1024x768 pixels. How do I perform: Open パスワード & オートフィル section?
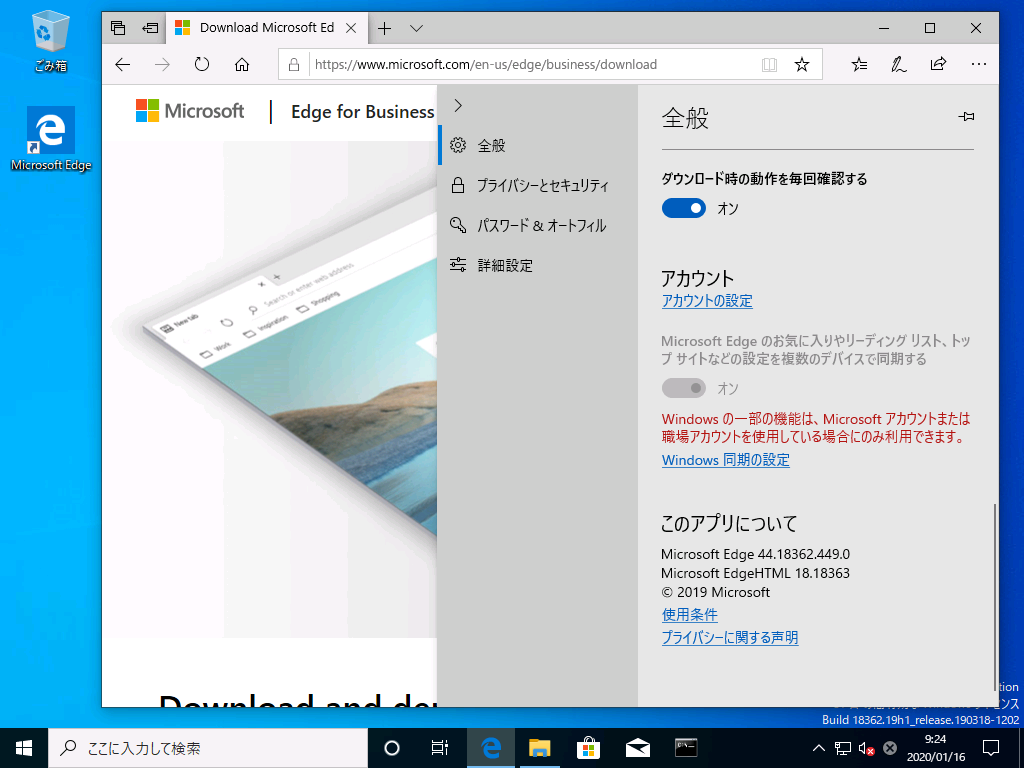(x=537, y=225)
